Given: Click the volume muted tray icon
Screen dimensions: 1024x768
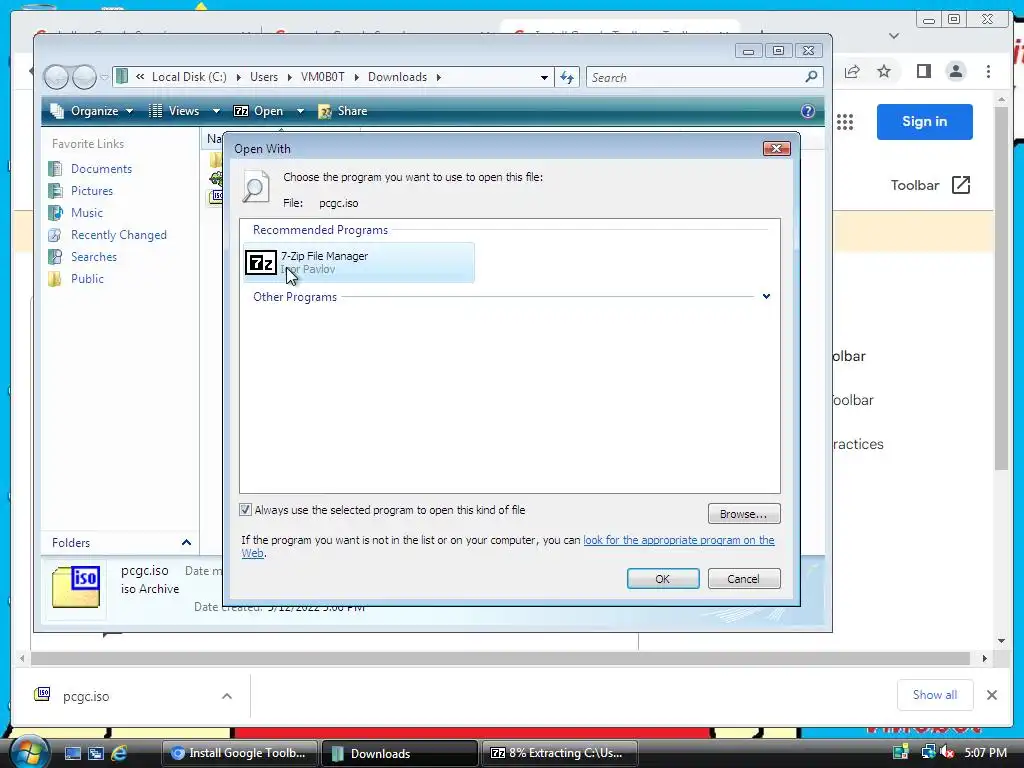Looking at the screenshot, I should (x=947, y=753).
